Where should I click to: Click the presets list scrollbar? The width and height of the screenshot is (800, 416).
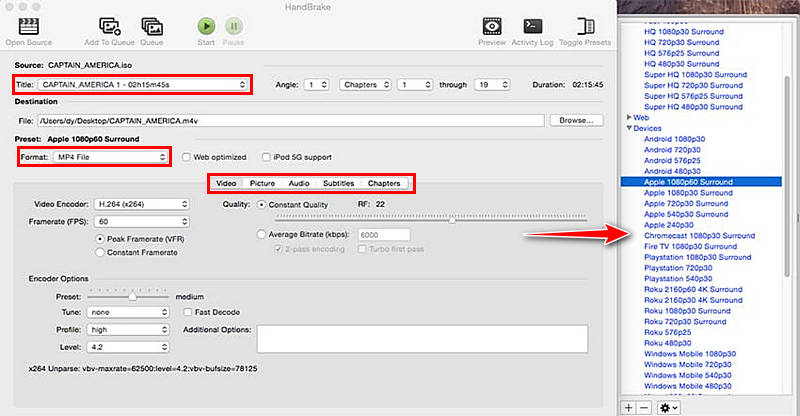786,176
